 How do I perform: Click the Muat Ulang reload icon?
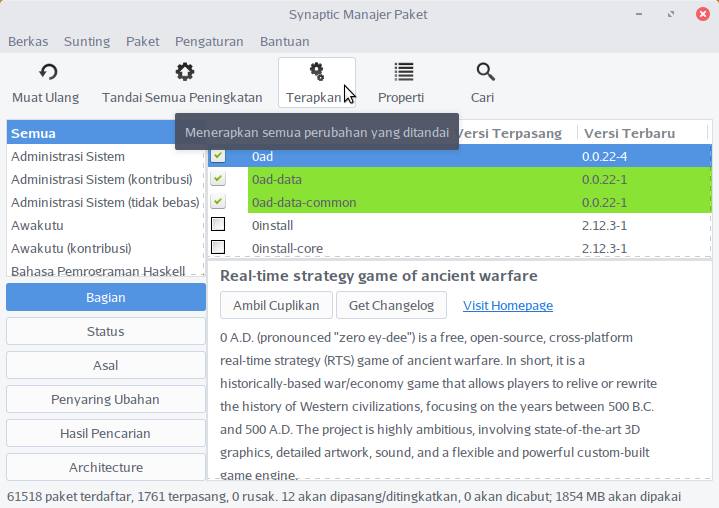48,72
